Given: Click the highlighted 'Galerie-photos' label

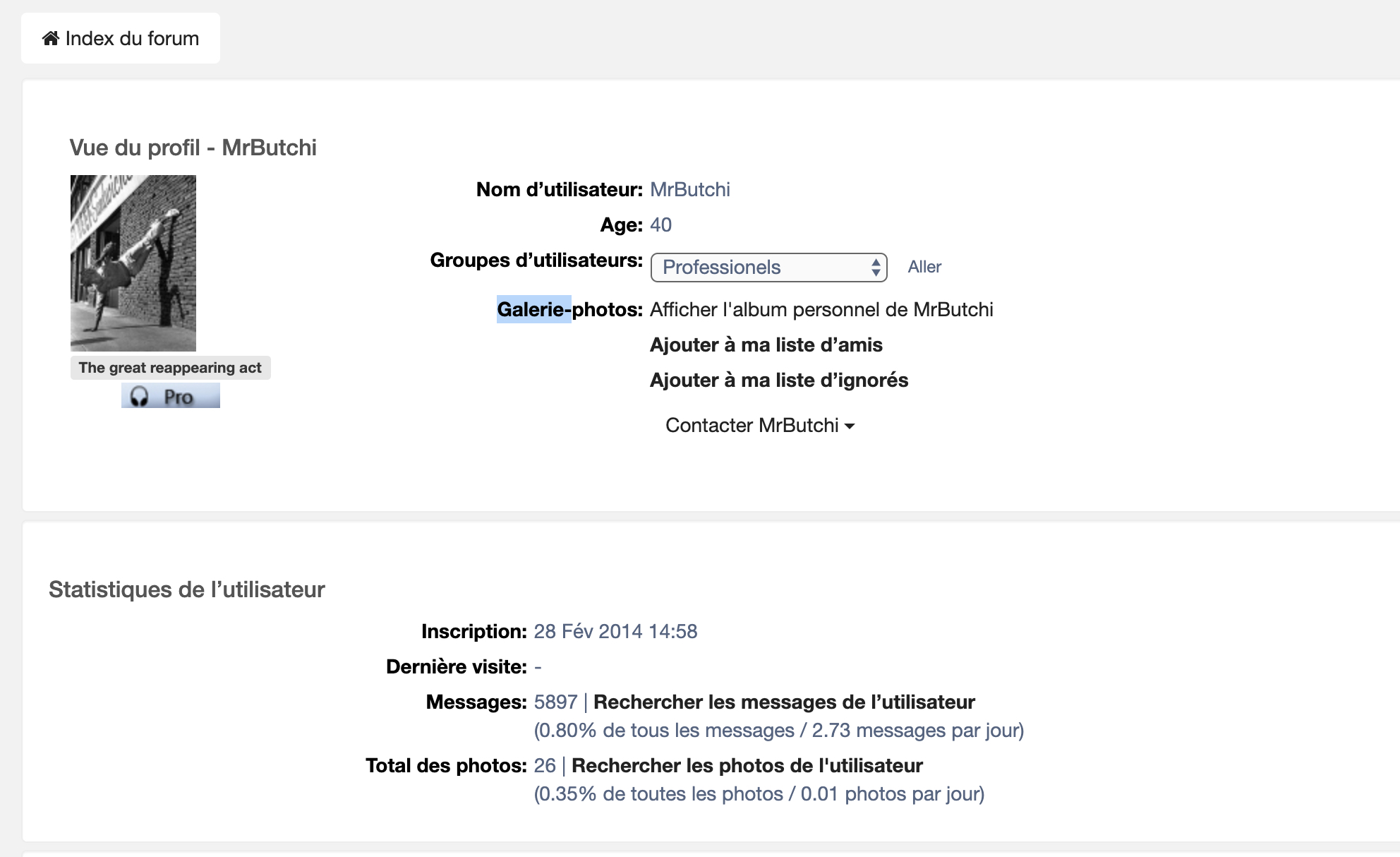Looking at the screenshot, I should pos(534,309).
